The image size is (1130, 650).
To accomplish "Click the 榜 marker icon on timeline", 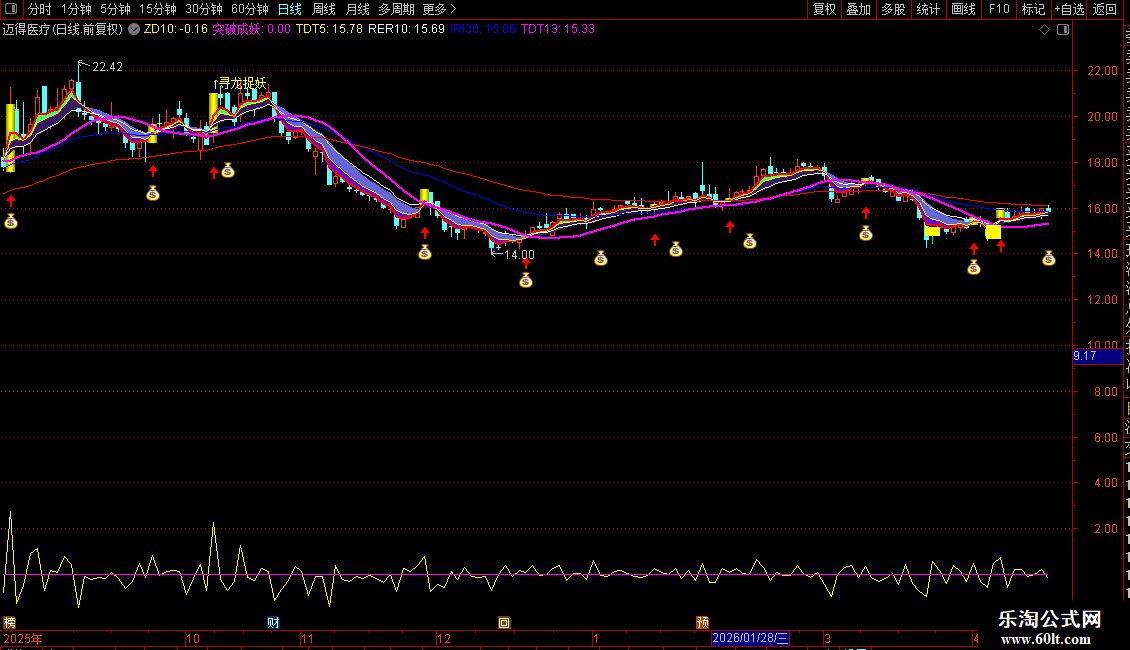I will [x=9, y=622].
